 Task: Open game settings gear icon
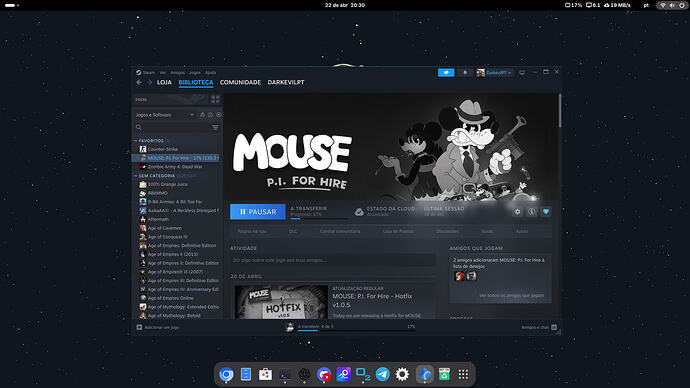518,212
